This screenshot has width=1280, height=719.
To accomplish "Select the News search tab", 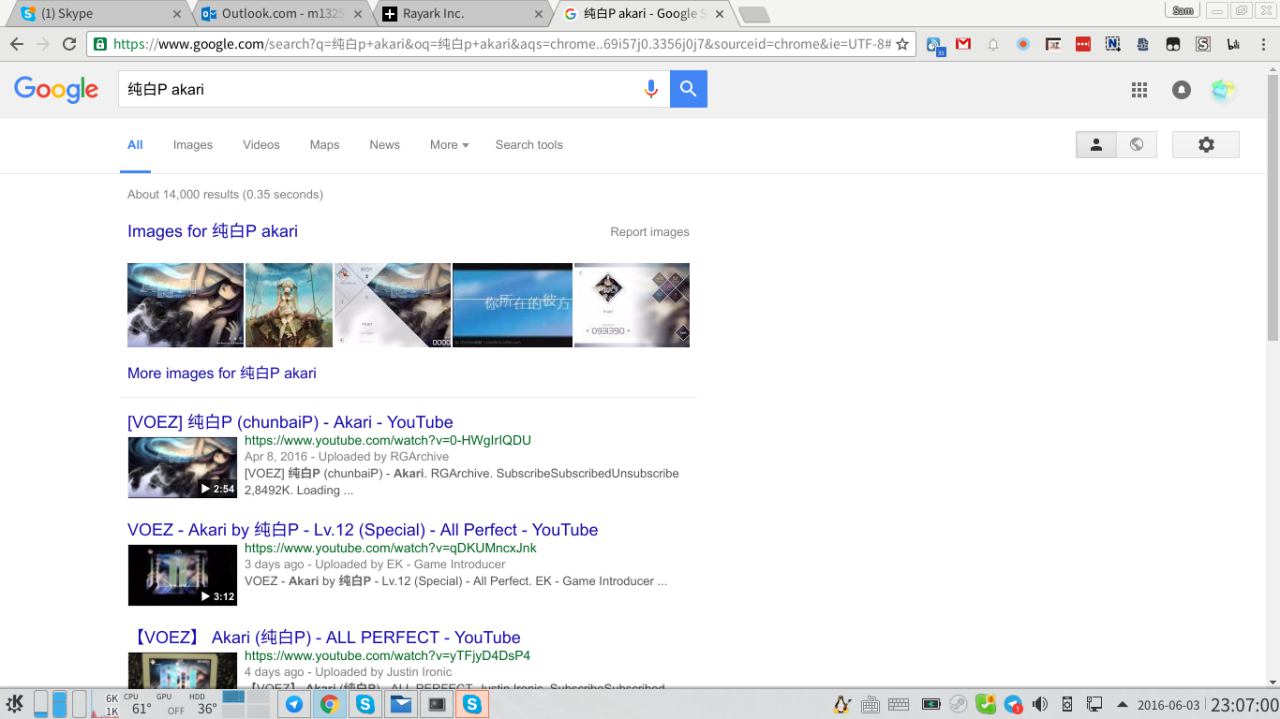I will 384,145.
